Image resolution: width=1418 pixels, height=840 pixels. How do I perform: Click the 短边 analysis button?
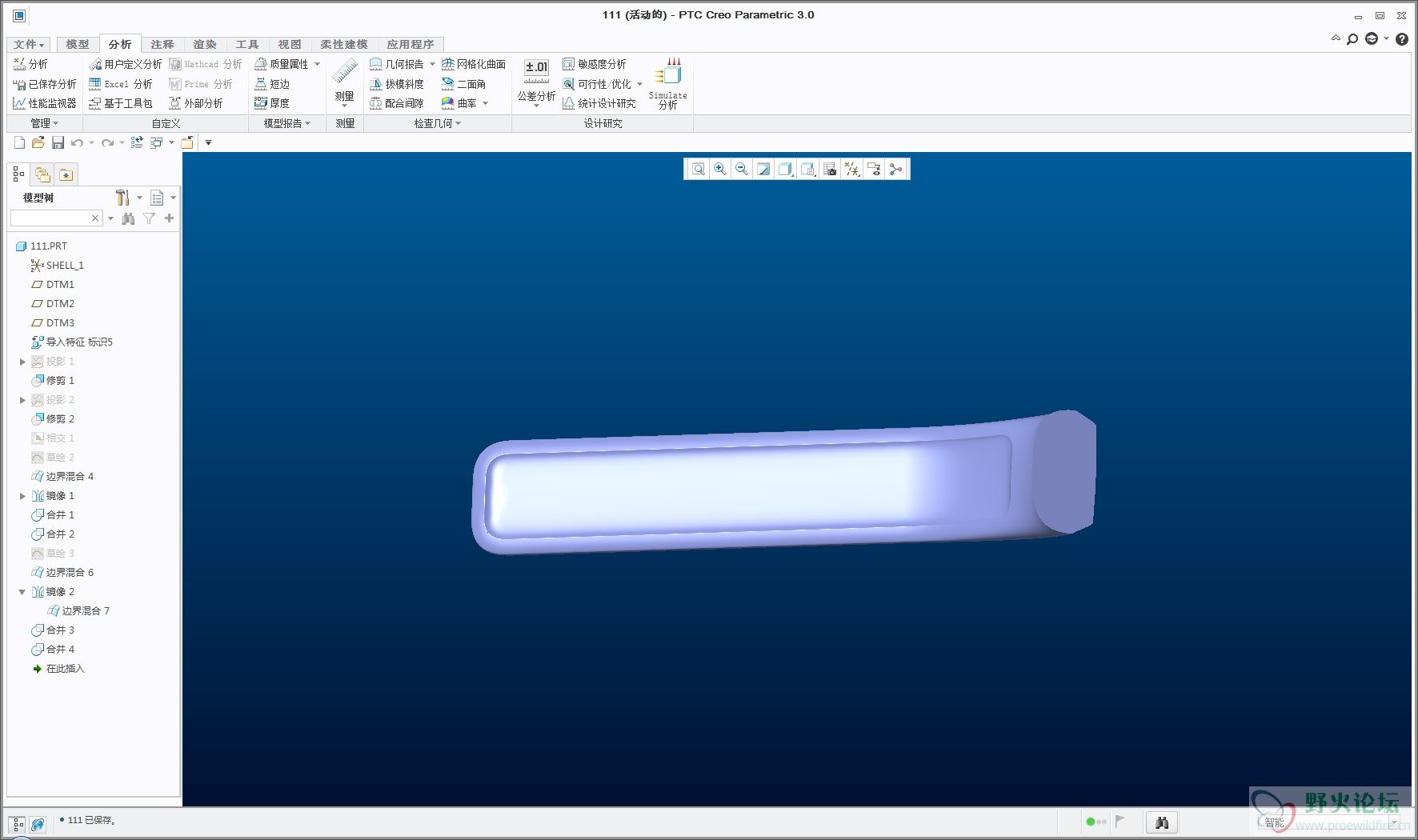272,83
